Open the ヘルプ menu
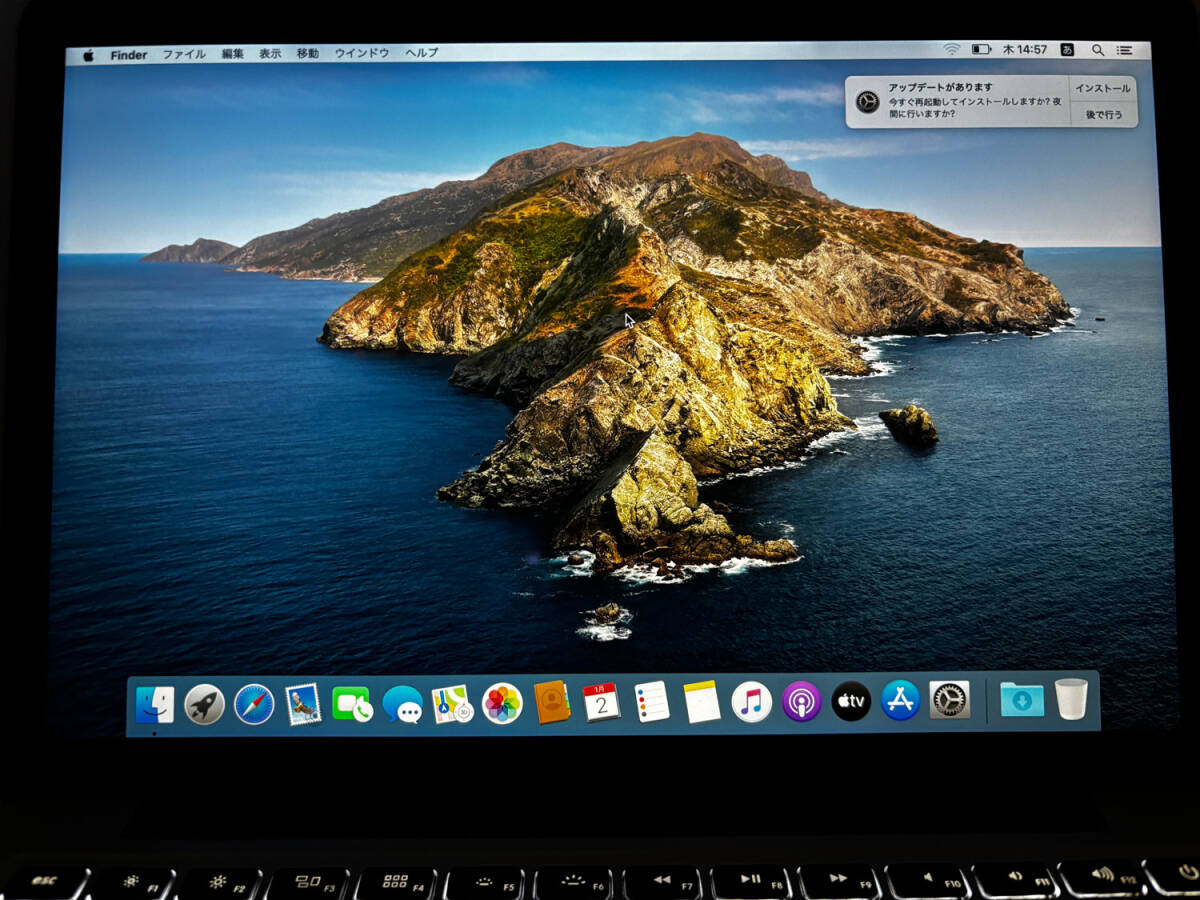 (421, 53)
